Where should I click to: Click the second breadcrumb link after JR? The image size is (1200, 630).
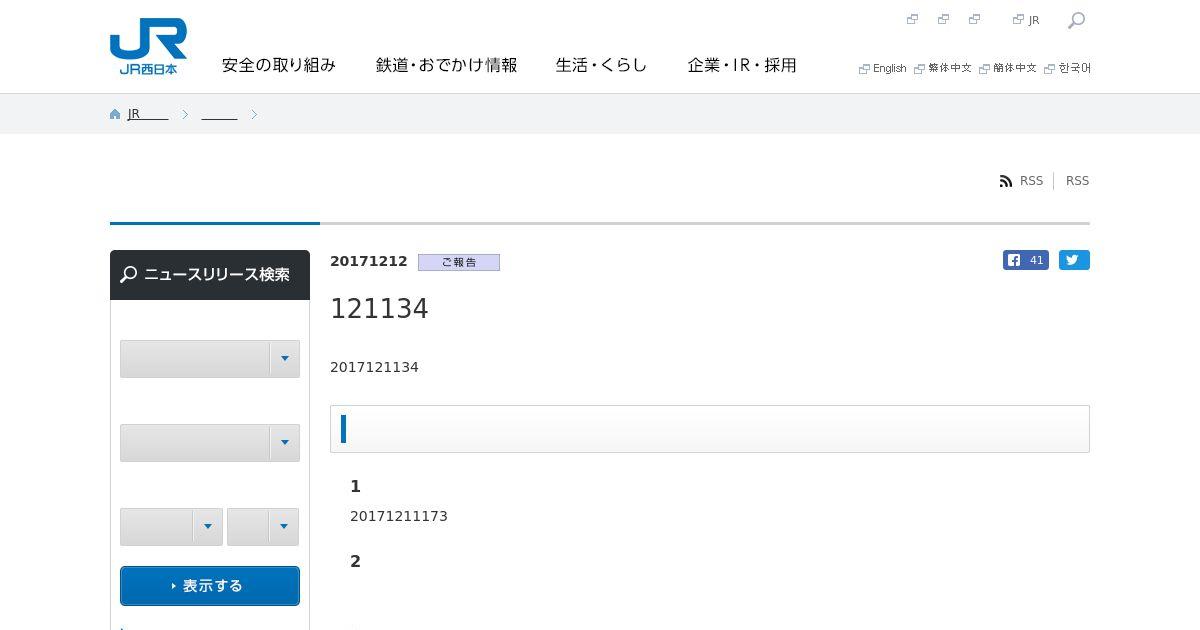(x=219, y=114)
